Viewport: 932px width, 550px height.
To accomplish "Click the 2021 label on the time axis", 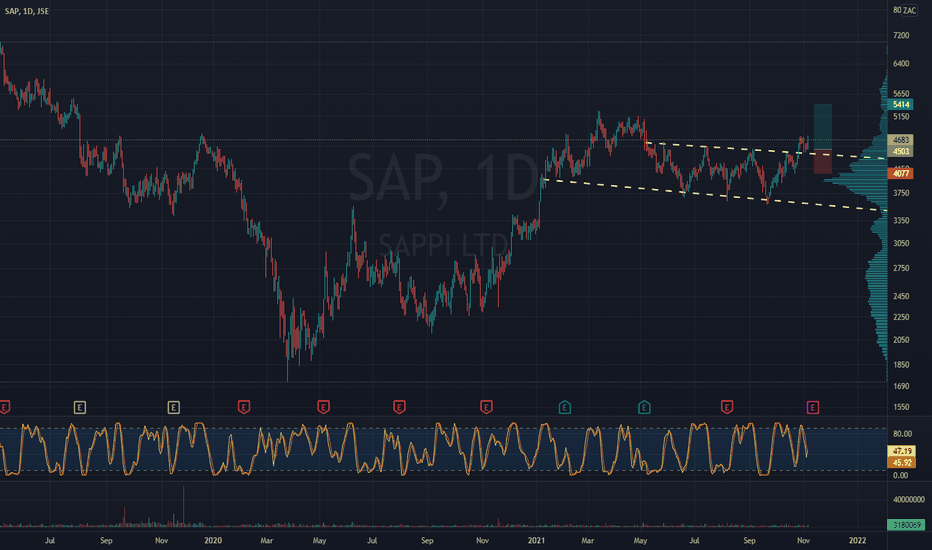I will click(536, 540).
